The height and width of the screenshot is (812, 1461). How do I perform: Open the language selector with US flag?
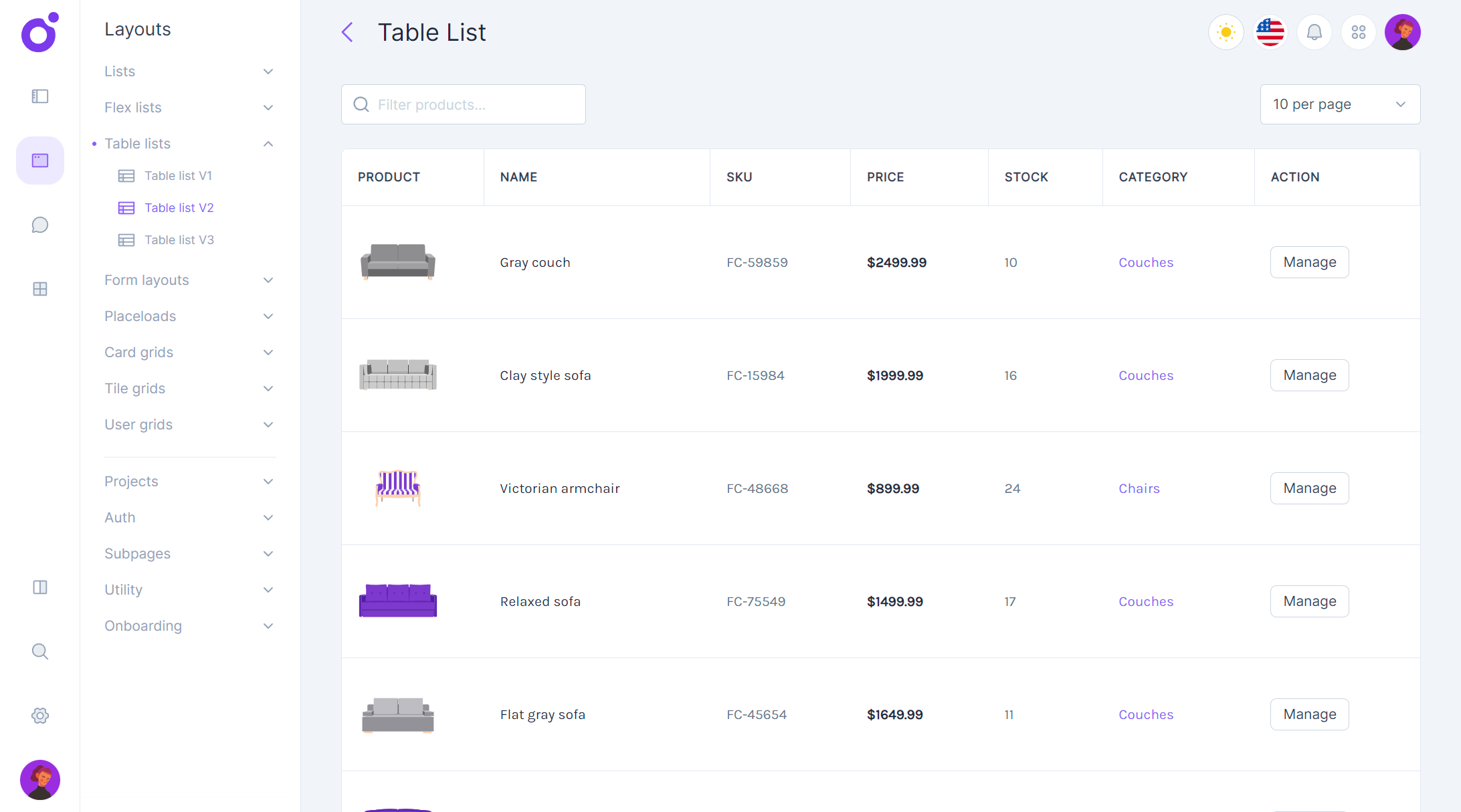coord(1270,31)
